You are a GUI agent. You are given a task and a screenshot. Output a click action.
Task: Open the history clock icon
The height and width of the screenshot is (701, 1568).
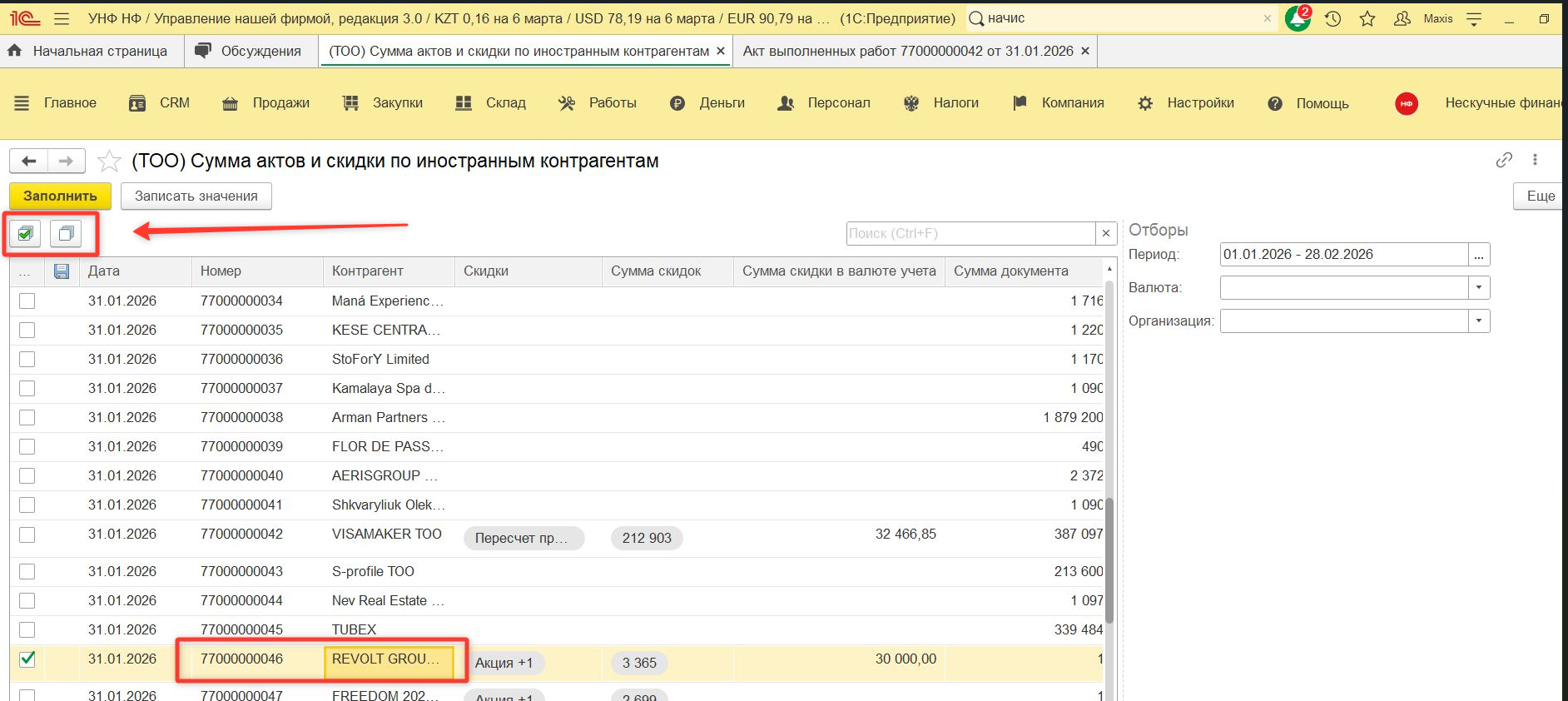[1332, 18]
